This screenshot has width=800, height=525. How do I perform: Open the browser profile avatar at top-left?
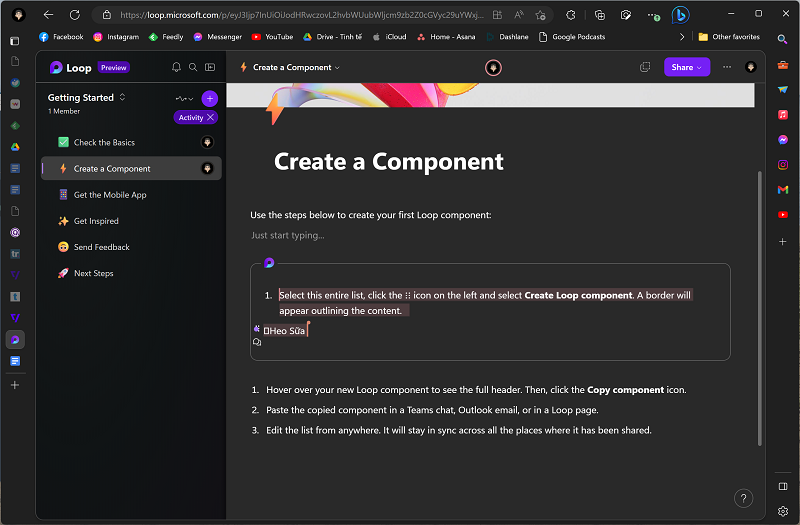coord(19,15)
